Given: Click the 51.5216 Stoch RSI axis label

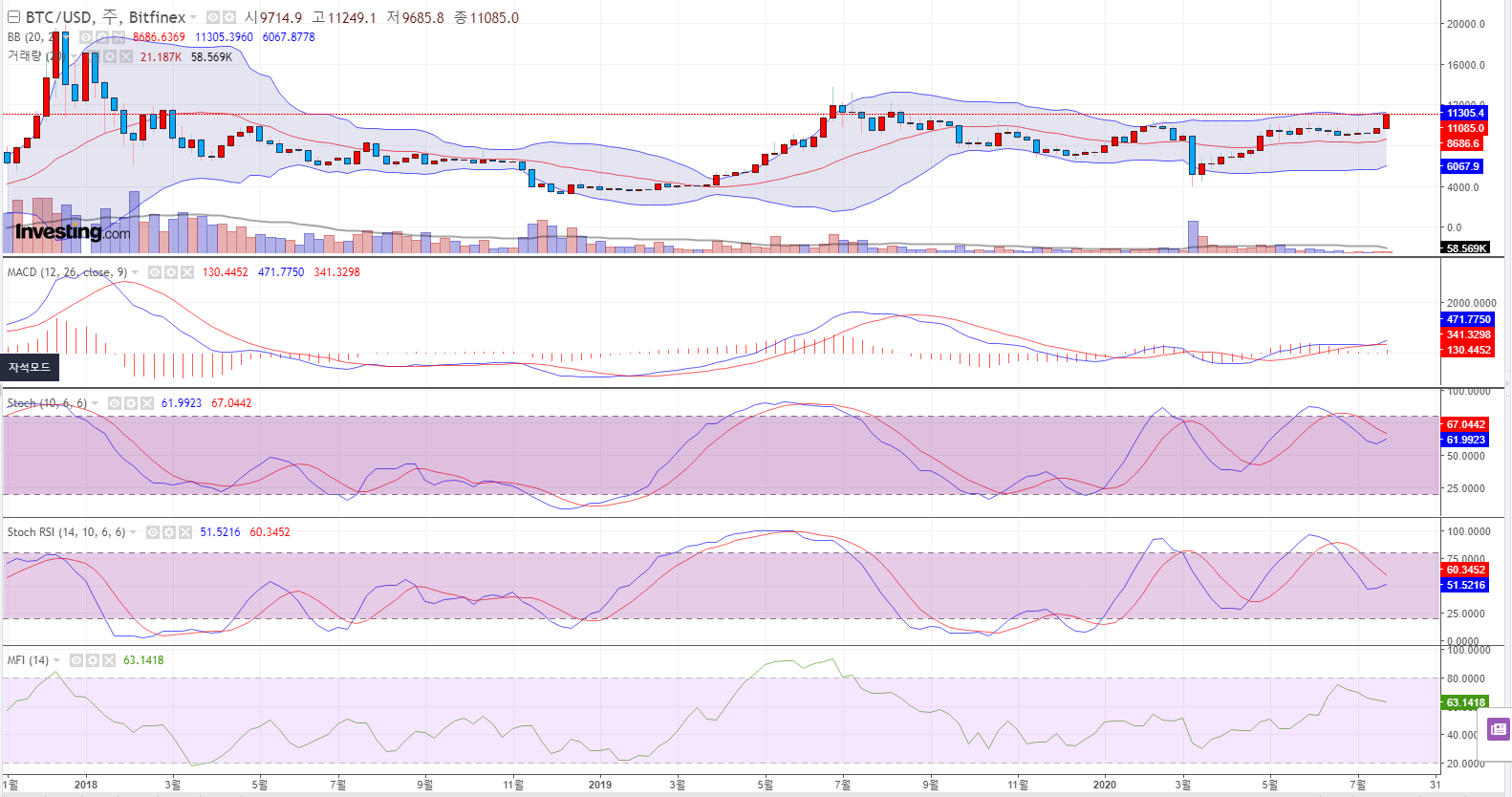Looking at the screenshot, I should pos(1464,585).
